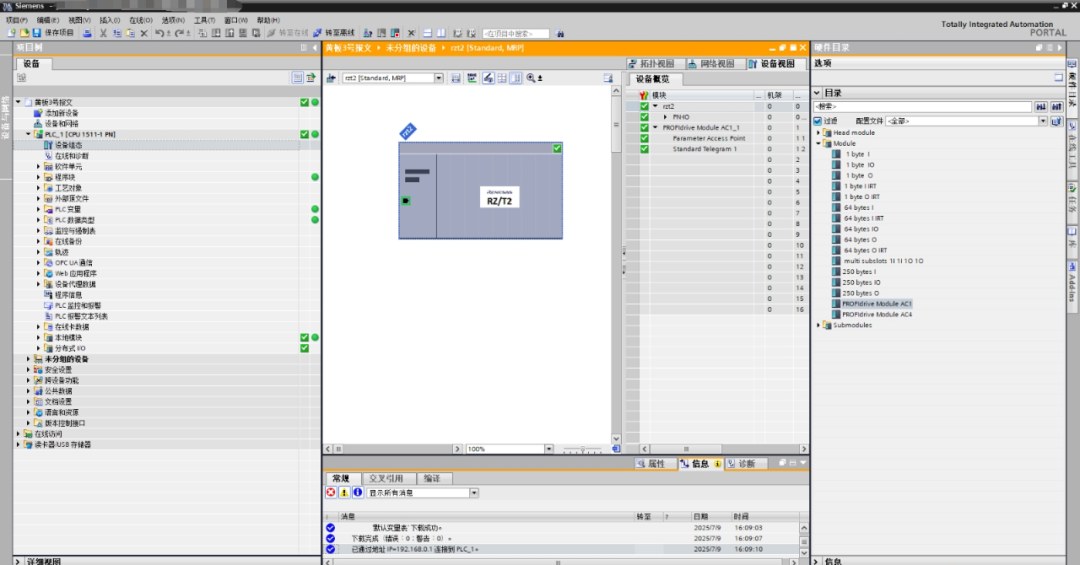Click the module filter icon in device overview header
The height and width of the screenshot is (565, 1080).
click(643, 95)
